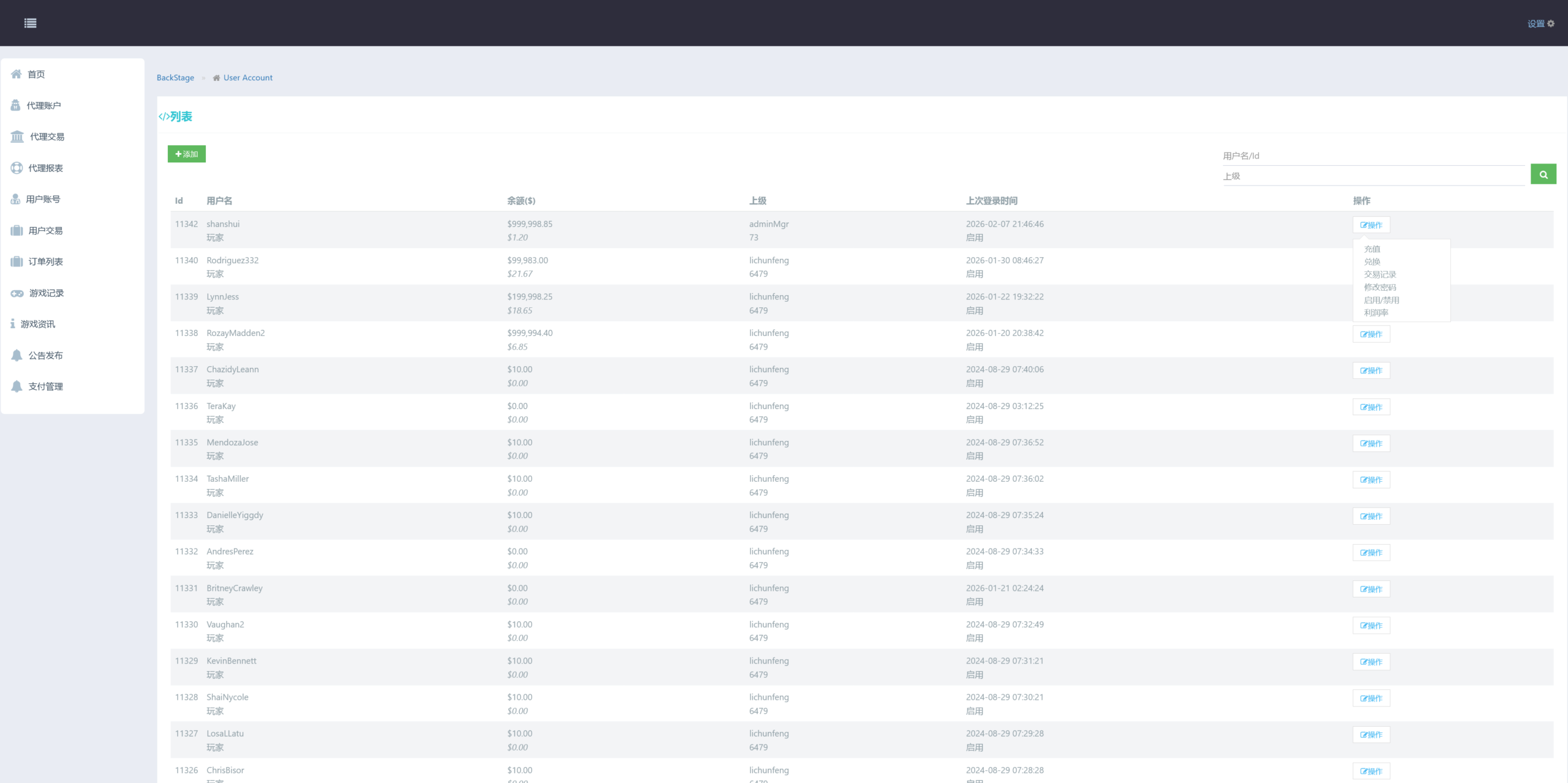
Task: Pick 启用/禁用 option in the action menu
Action: pyautogui.click(x=1381, y=300)
